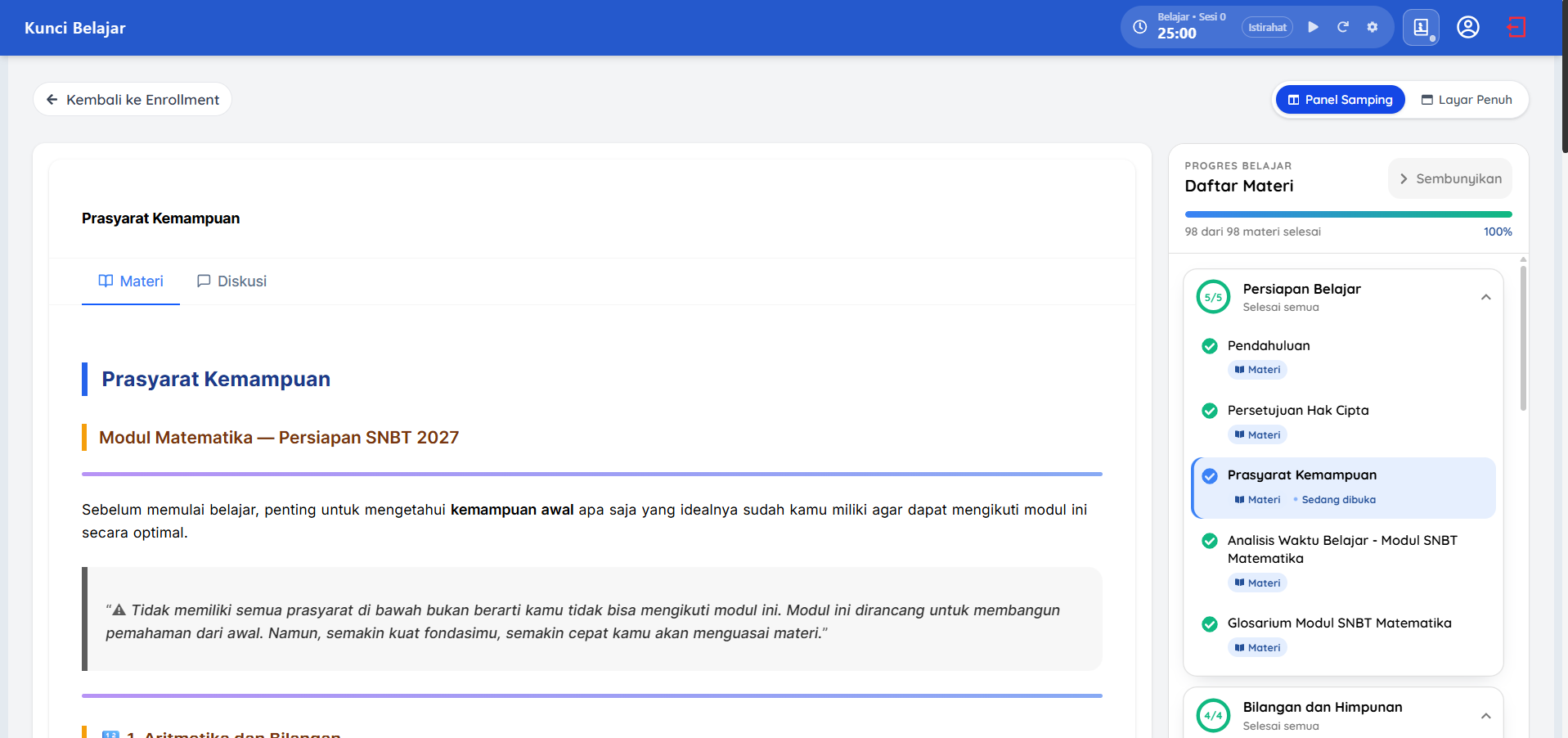Click the 4/4 progress circle
Screen dimensions: 1568x738
coord(1213,716)
